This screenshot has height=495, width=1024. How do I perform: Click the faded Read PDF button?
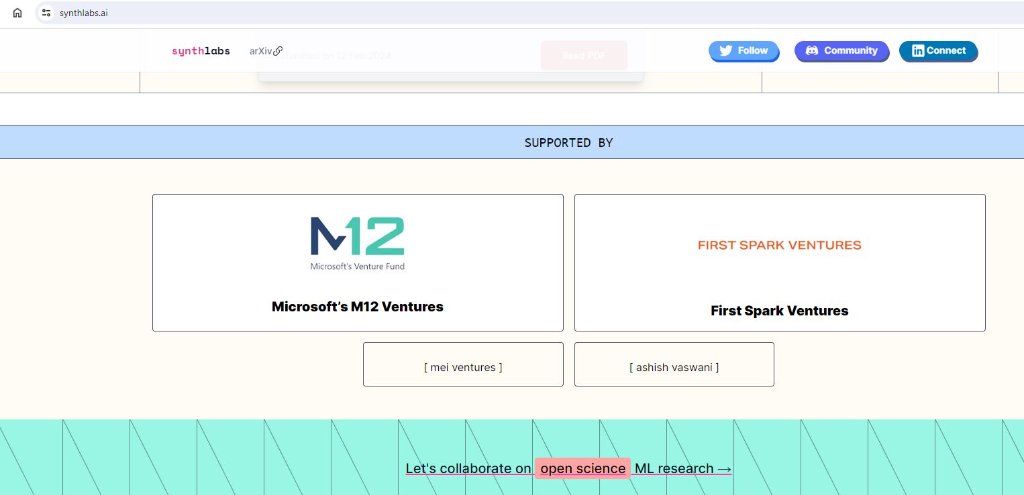click(x=584, y=56)
